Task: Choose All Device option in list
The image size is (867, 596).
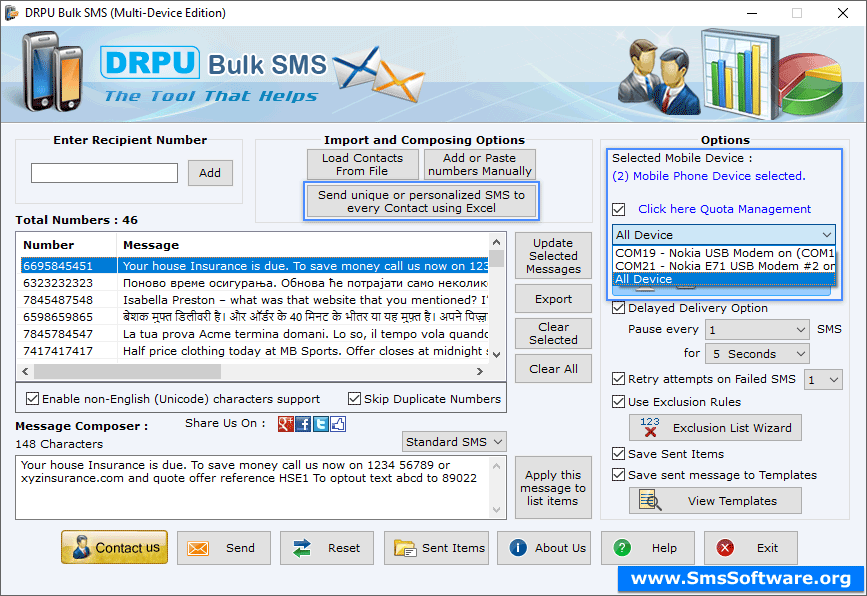Action: coord(724,279)
